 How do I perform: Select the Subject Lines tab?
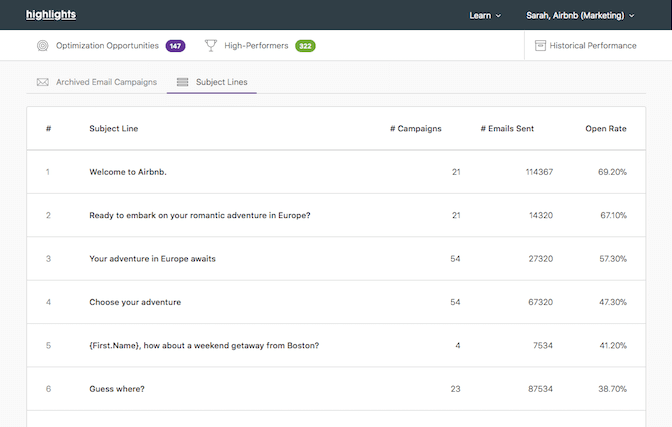[x=221, y=82]
